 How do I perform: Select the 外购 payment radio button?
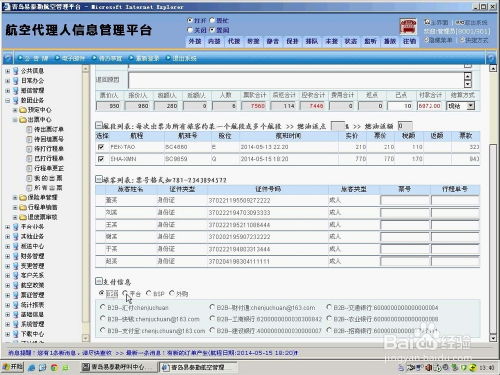pyautogui.click(x=172, y=293)
